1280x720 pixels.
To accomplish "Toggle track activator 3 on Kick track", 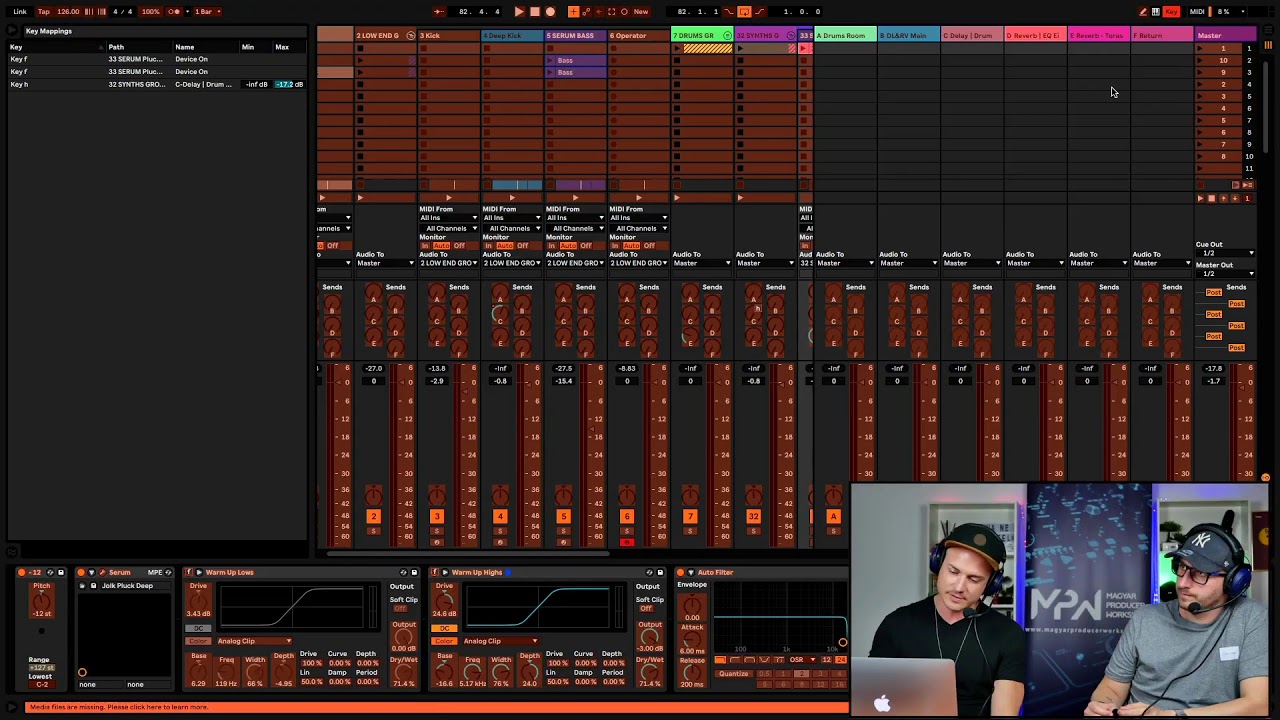I will point(436,516).
